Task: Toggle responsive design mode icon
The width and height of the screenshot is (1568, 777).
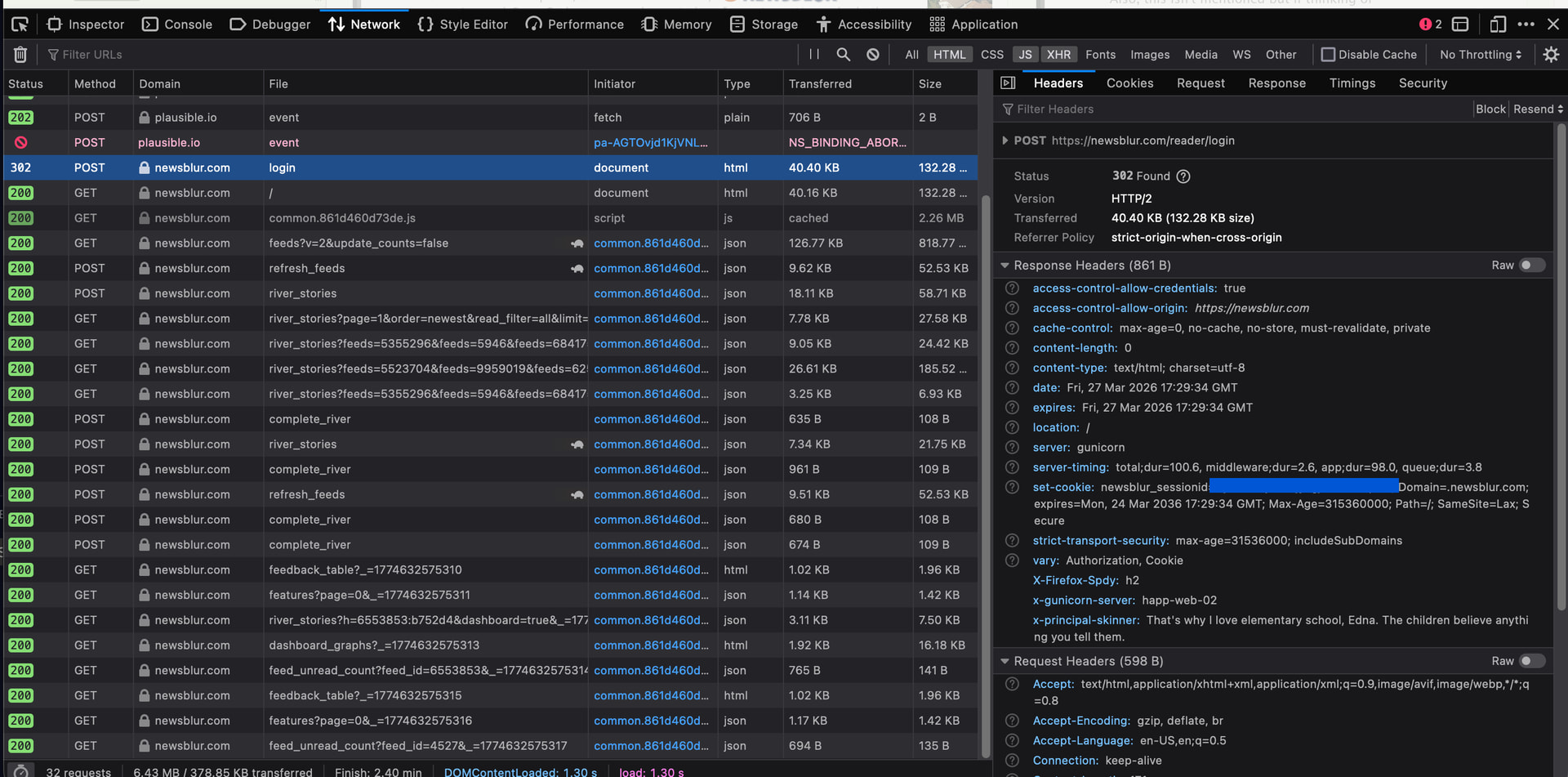Action: click(x=1497, y=25)
